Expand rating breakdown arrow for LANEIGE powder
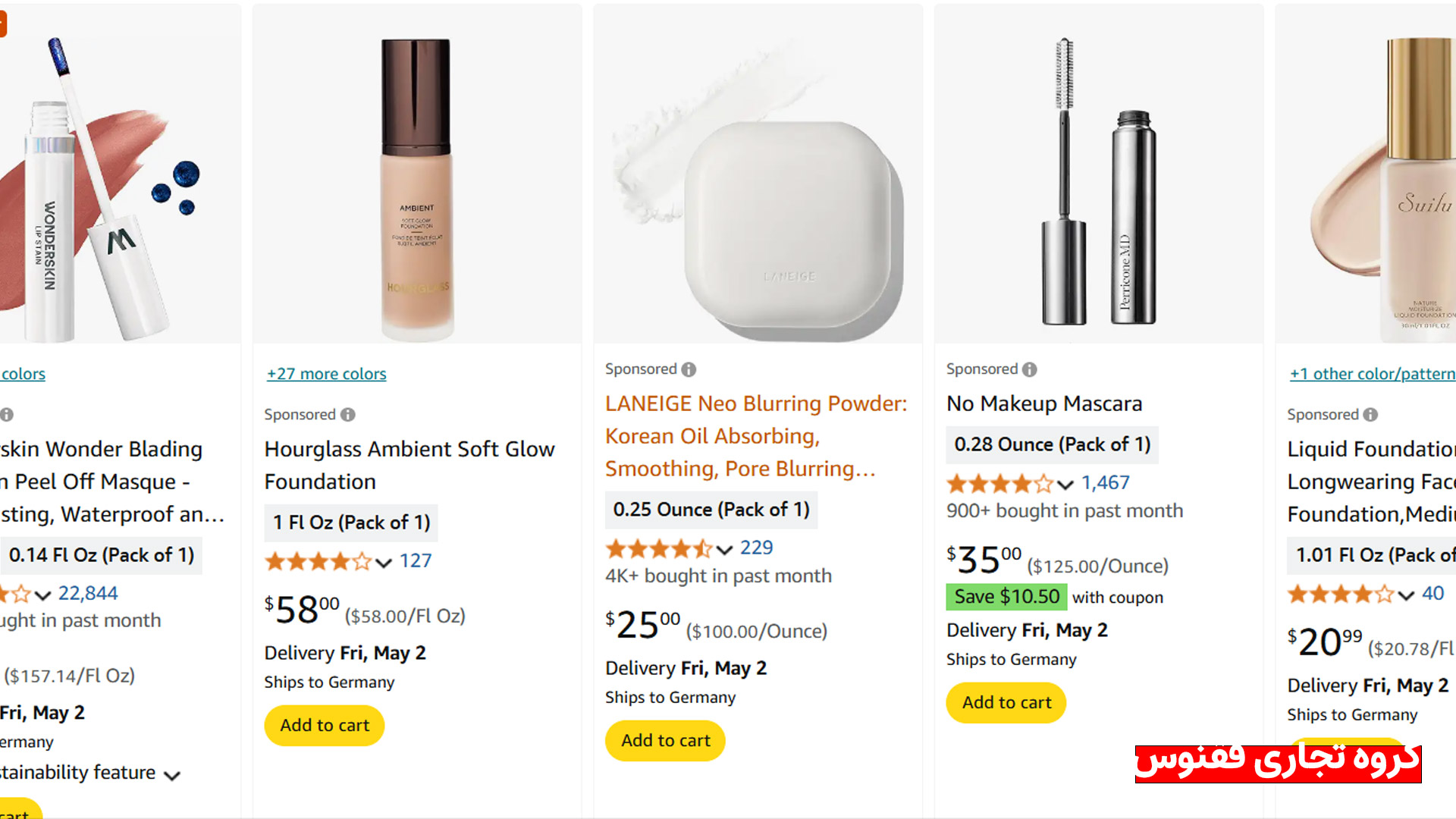 click(725, 549)
